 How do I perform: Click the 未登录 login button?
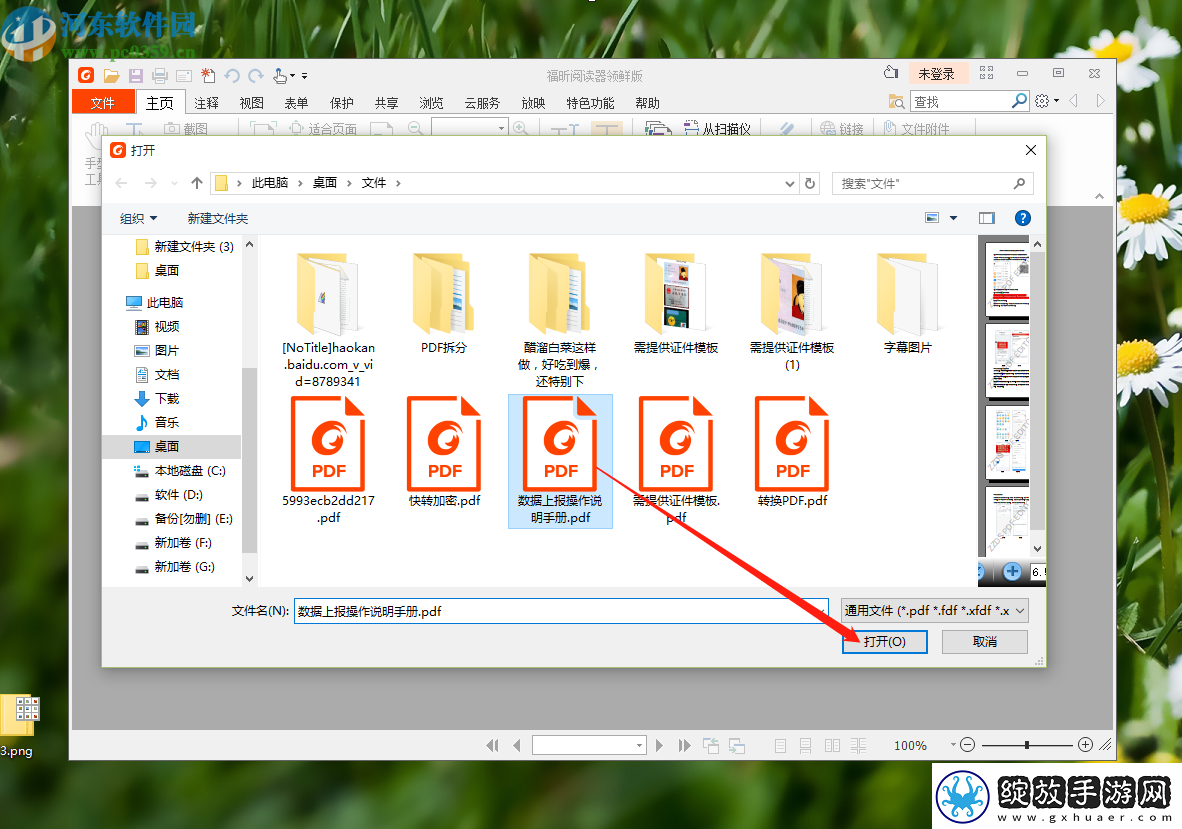[x=935, y=74]
